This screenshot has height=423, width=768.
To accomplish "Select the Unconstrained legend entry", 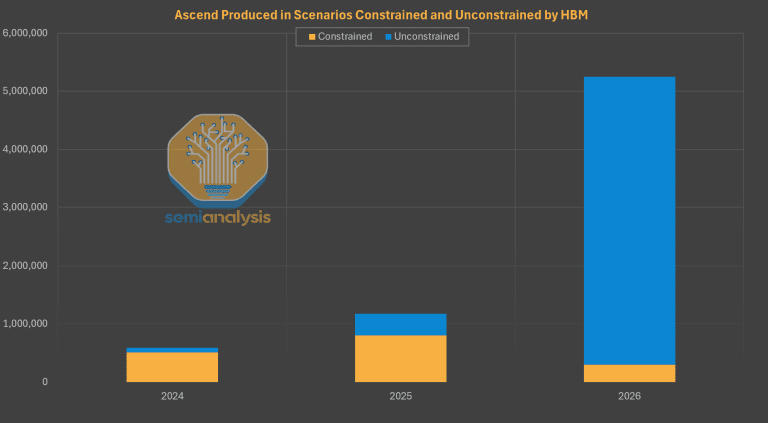I will pyautogui.click(x=422, y=37).
